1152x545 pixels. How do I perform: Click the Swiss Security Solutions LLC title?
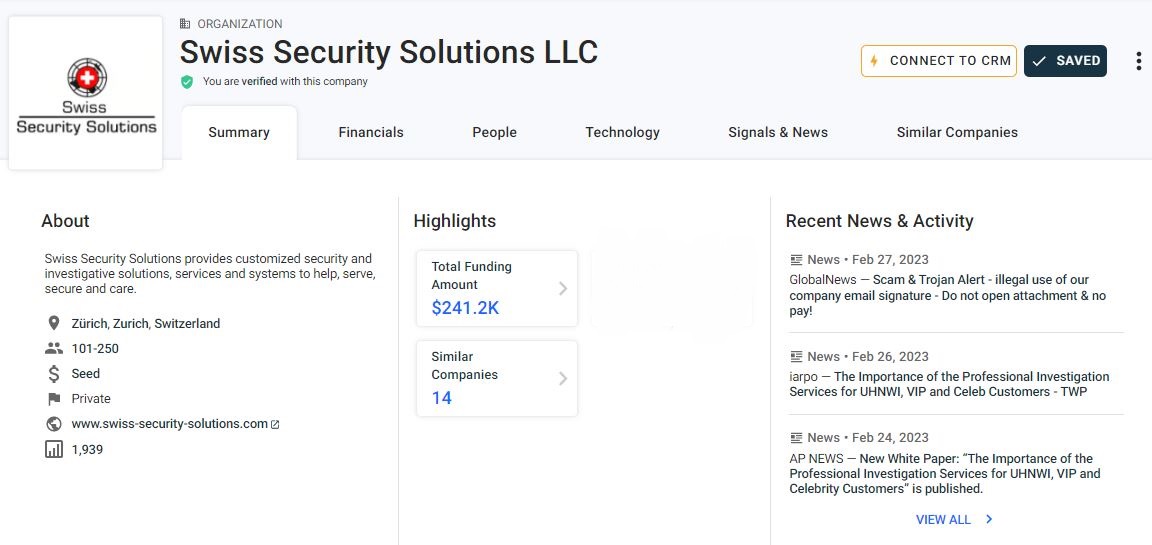389,52
